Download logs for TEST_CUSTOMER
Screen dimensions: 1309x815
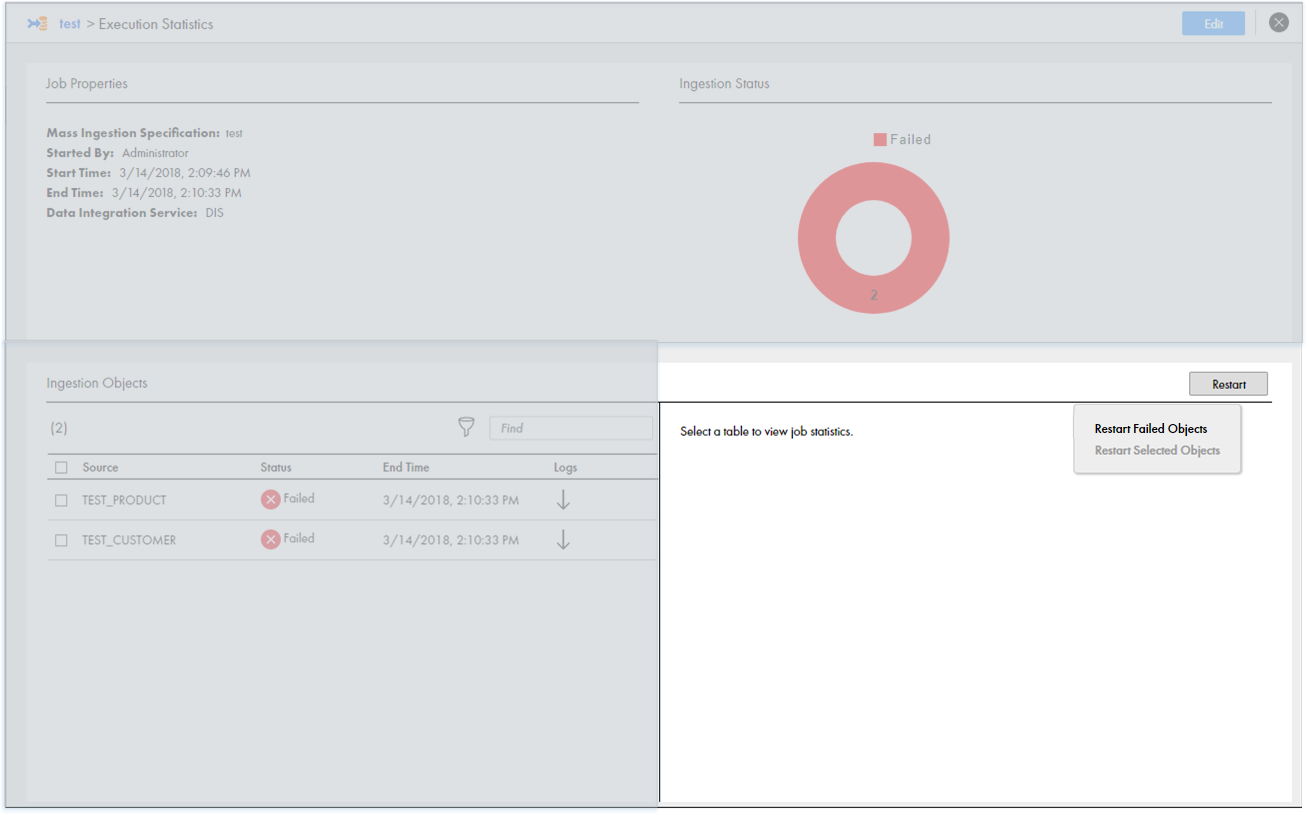563,539
